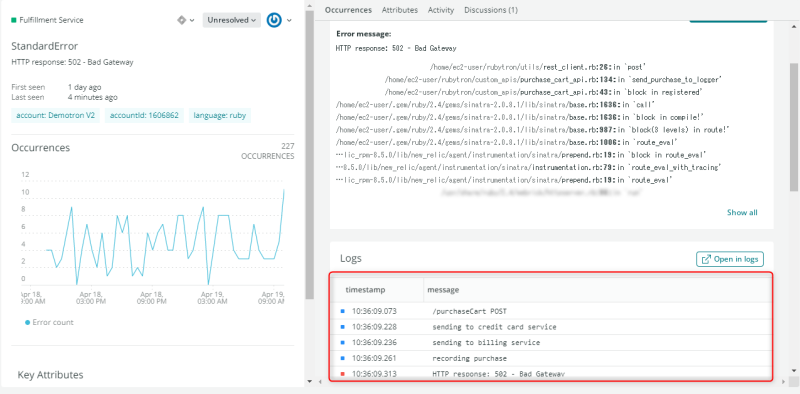800x394 pixels.
Task: Switch to the Attributes tab
Action: coord(399,10)
